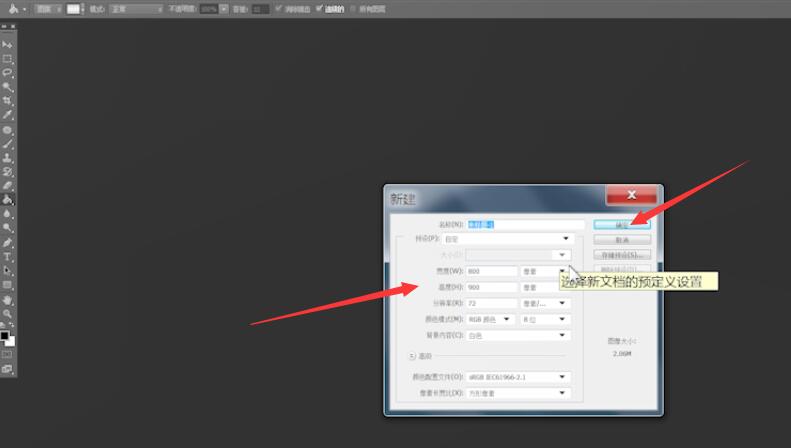The height and width of the screenshot is (448, 791).
Task: Collapse the toolbox panel with double-arrow
Action: [x=4, y=26]
